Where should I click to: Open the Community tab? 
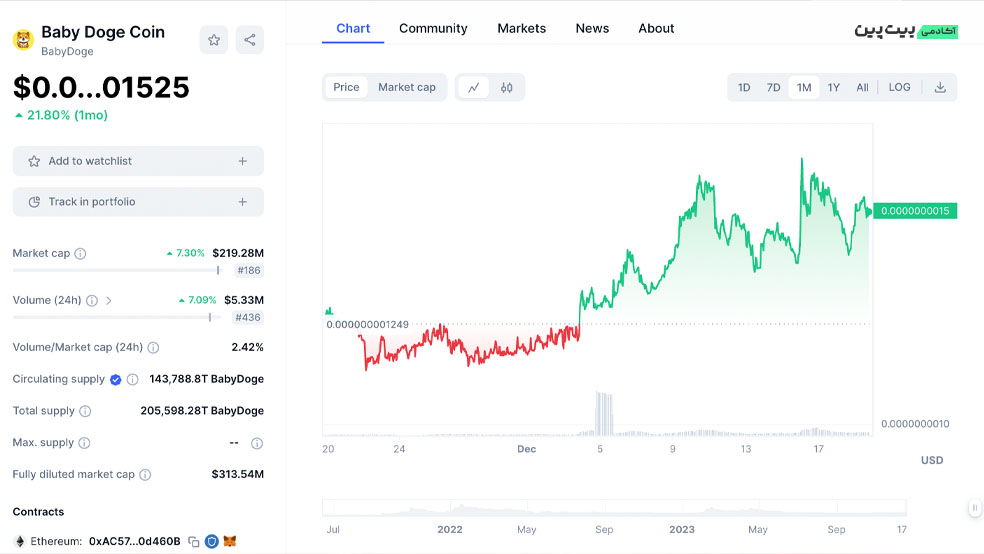tap(433, 28)
